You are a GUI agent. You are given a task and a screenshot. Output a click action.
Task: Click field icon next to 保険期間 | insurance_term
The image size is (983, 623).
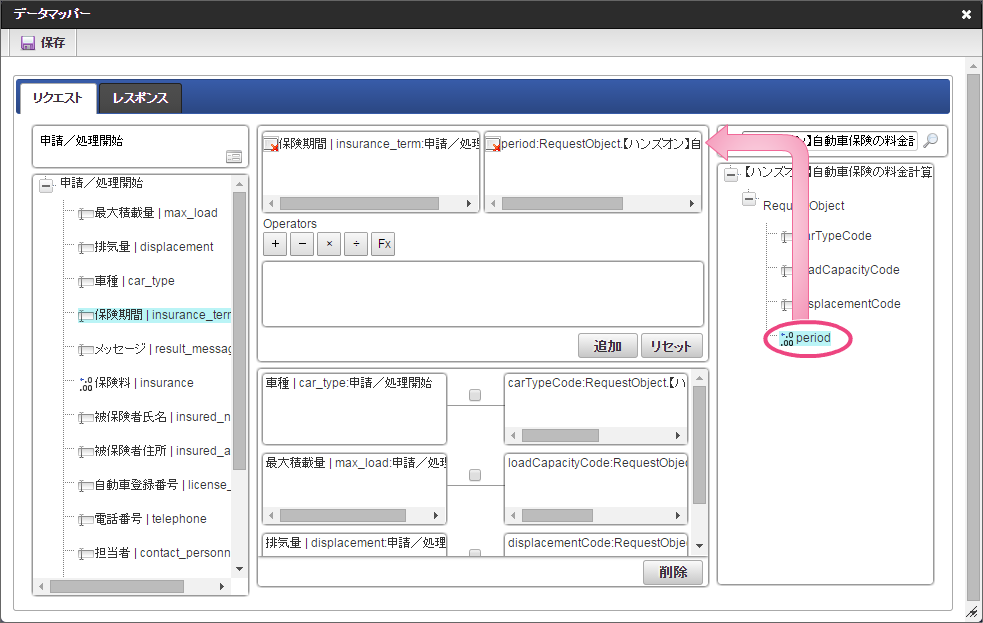(86, 315)
